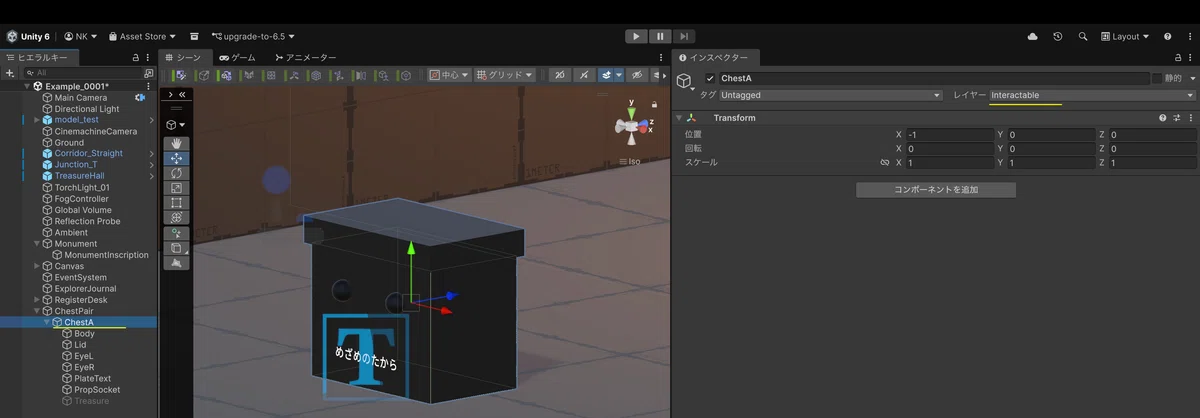Screen dimensions: 1200x418
Task: Pause play mode
Action: click(660, 36)
